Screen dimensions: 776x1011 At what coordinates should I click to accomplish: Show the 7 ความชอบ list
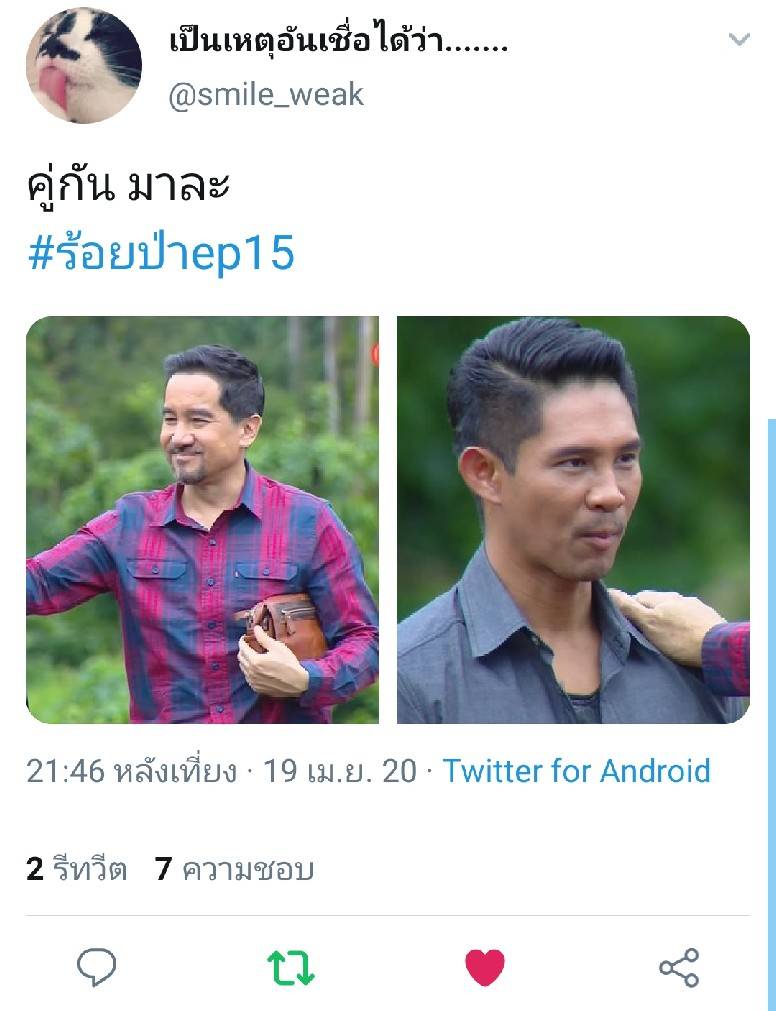[234, 869]
